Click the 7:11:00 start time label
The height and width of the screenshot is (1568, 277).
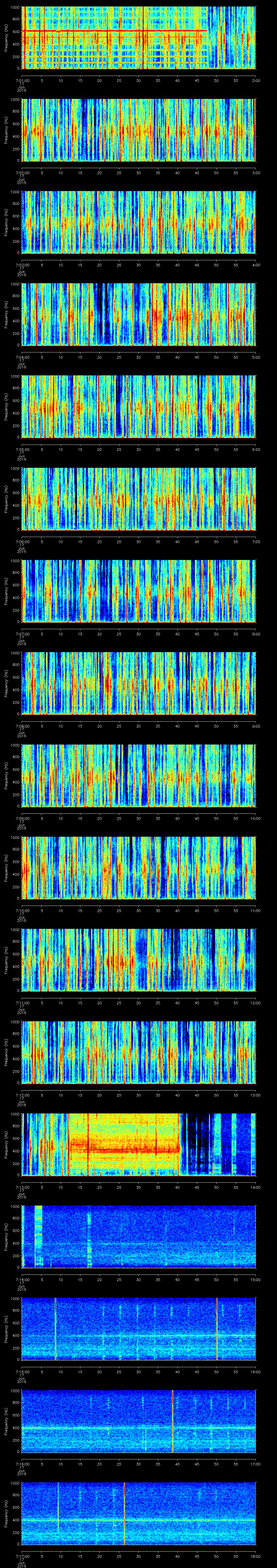point(22,1003)
